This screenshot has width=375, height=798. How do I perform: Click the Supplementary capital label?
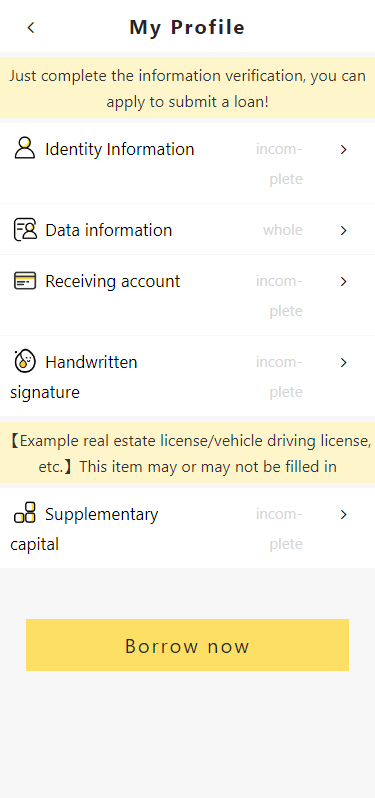click(84, 529)
